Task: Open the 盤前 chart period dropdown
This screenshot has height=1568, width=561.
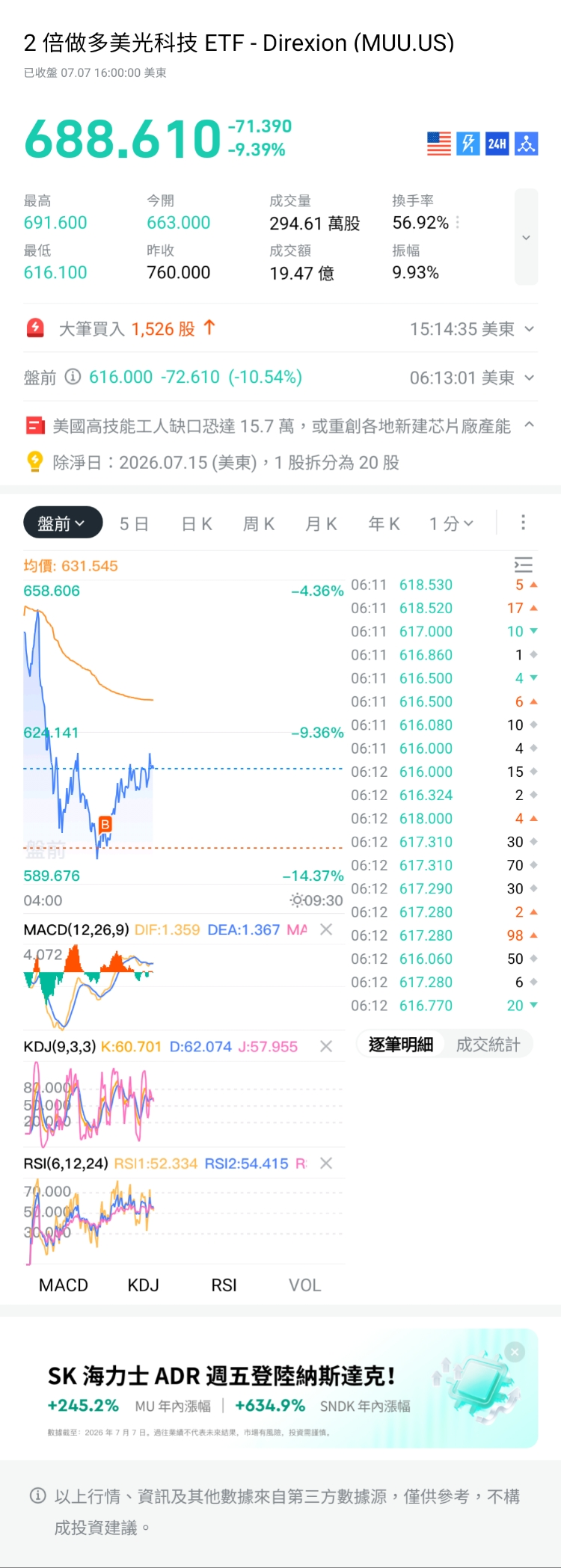Action: point(63,523)
